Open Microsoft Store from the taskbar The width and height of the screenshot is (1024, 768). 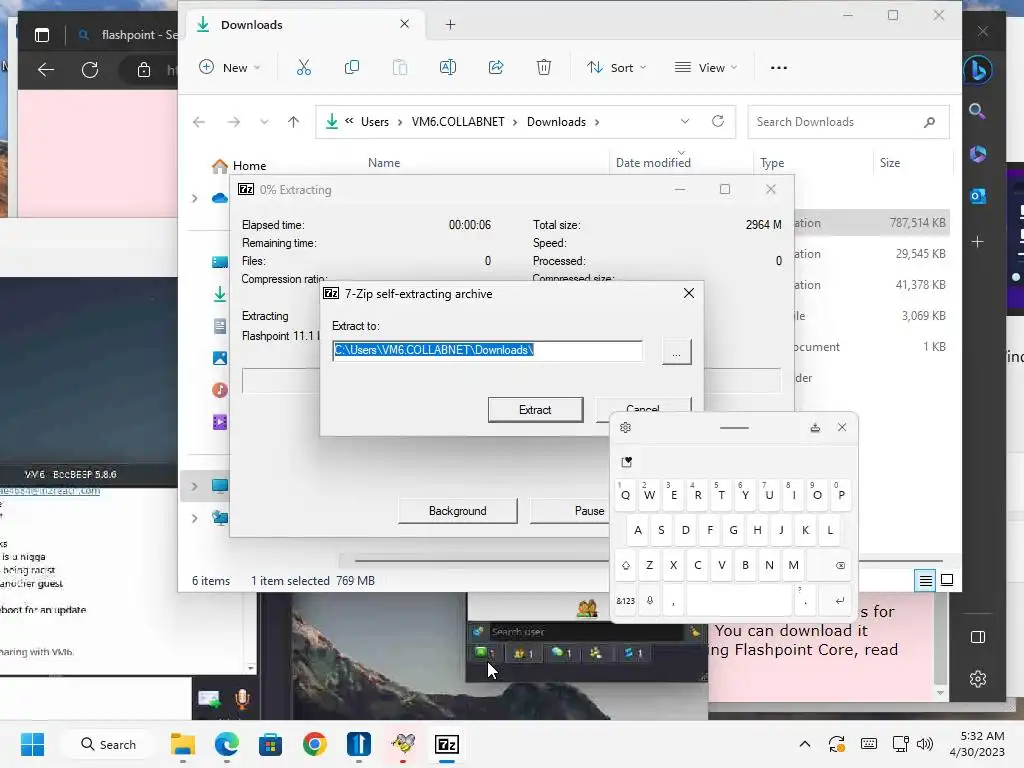pos(270,744)
